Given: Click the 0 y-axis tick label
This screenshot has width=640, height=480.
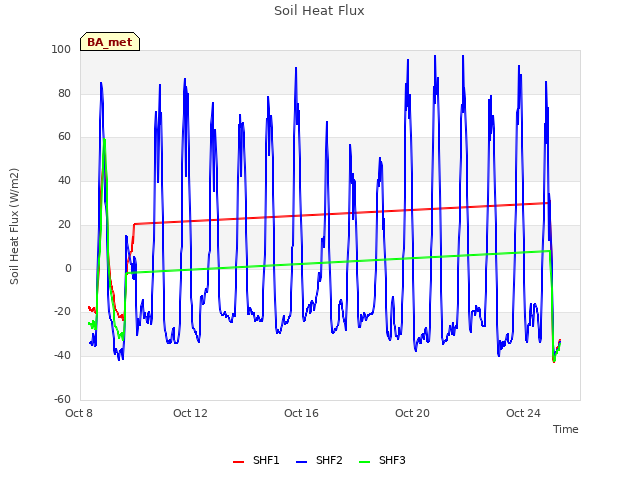Looking at the screenshot, I should [x=68, y=269].
